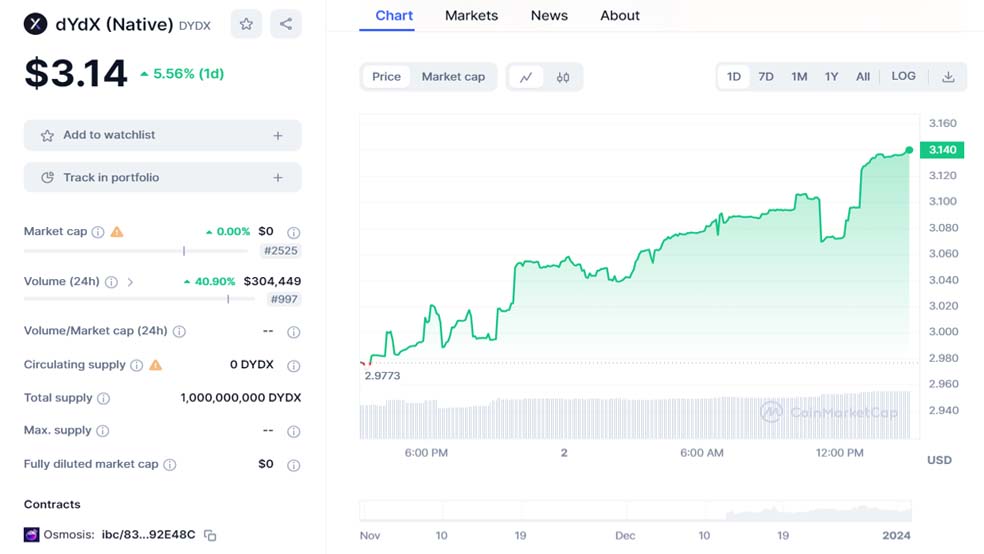Click the 2.9773 opening price label
Viewport: 984px width, 554px height.
tap(382, 376)
